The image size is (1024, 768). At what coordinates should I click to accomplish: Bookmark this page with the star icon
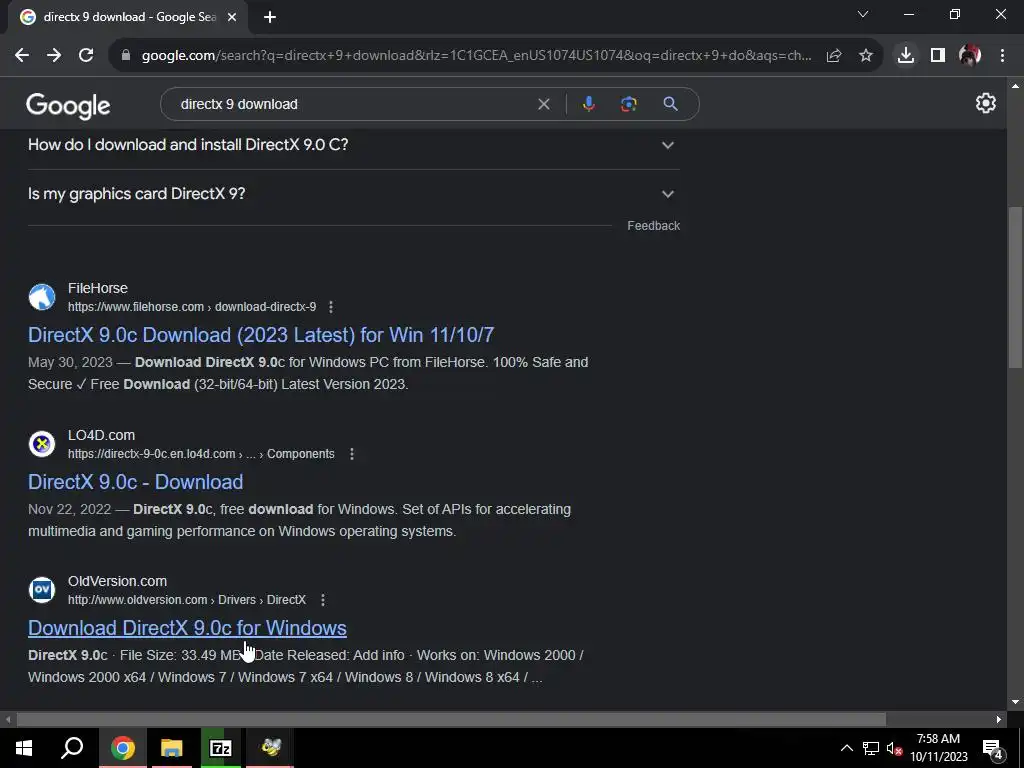(x=866, y=56)
